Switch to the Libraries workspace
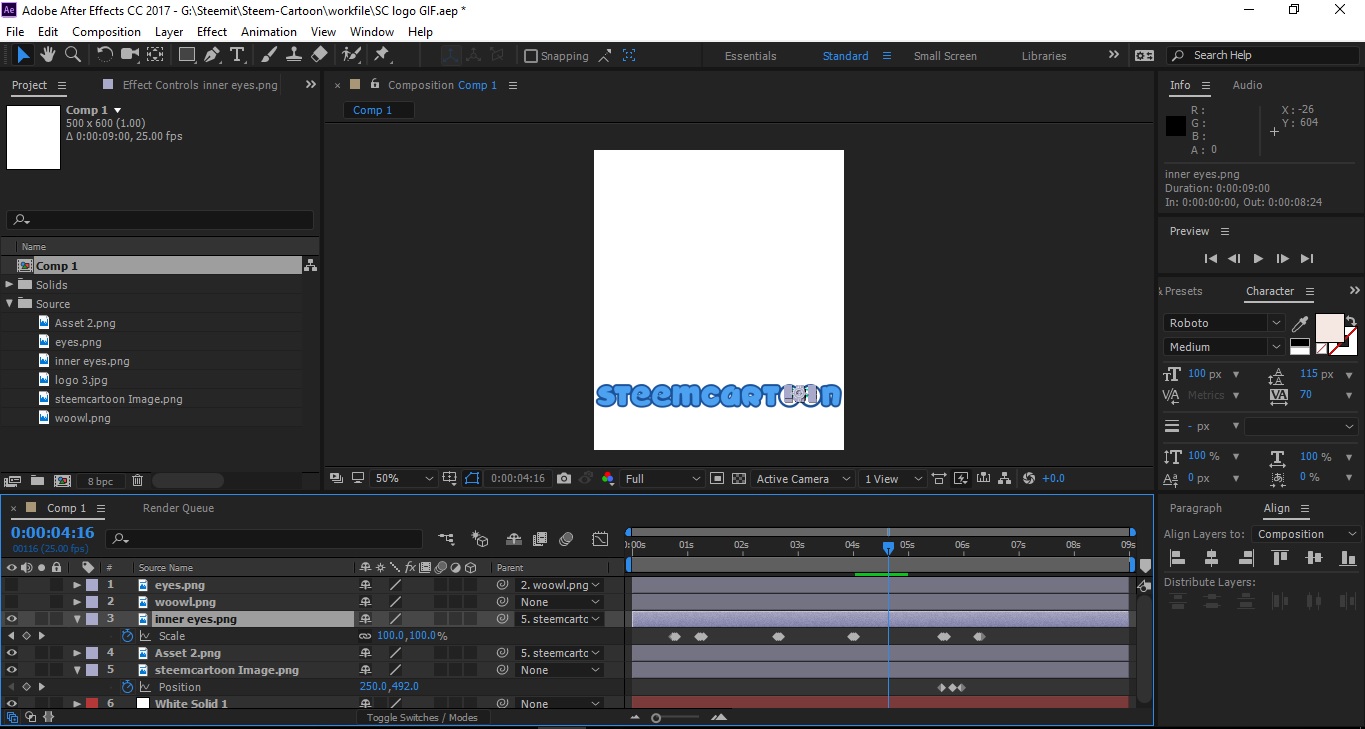This screenshot has width=1365, height=729. pos(1044,56)
